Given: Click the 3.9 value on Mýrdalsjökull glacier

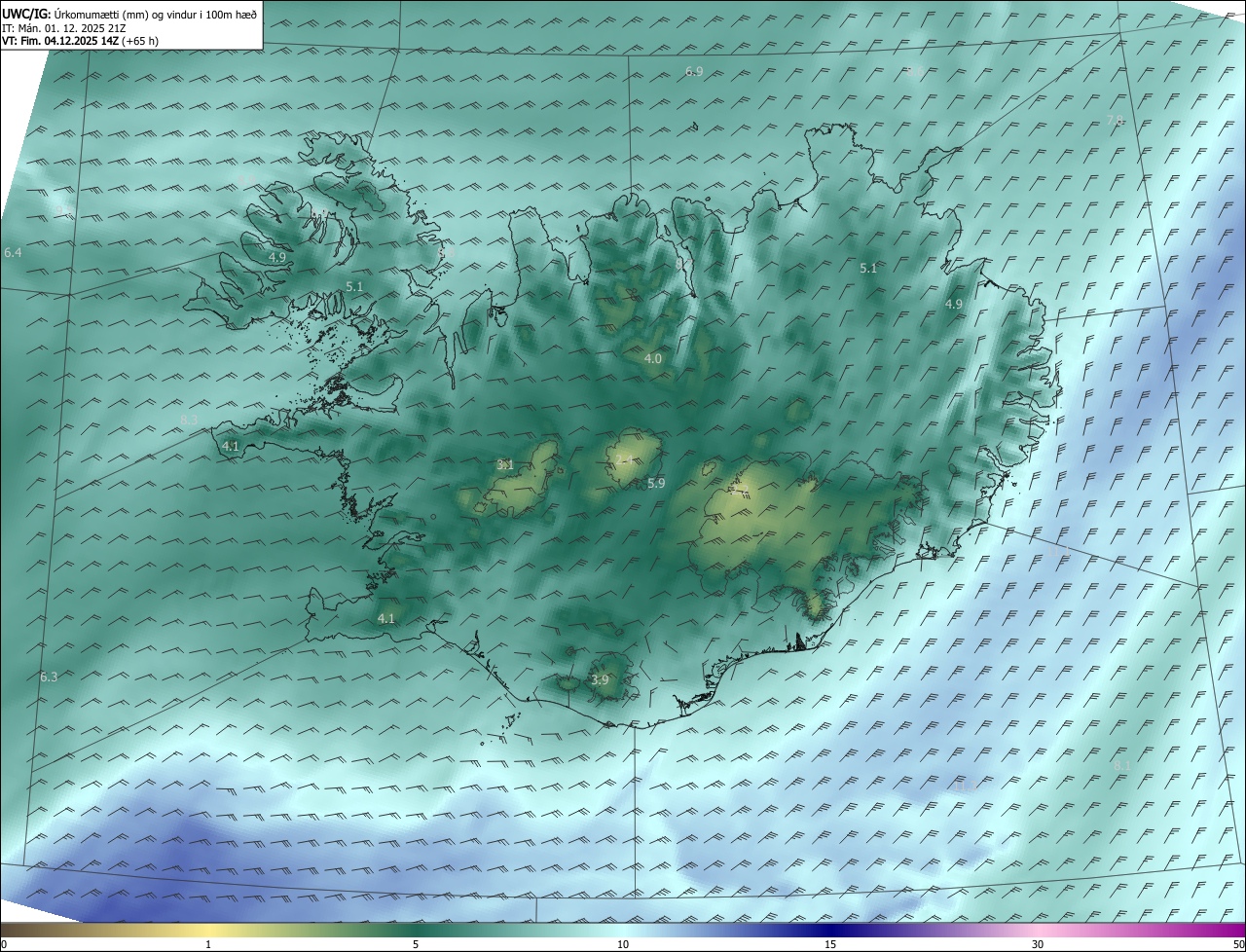Looking at the screenshot, I should 600,680.
